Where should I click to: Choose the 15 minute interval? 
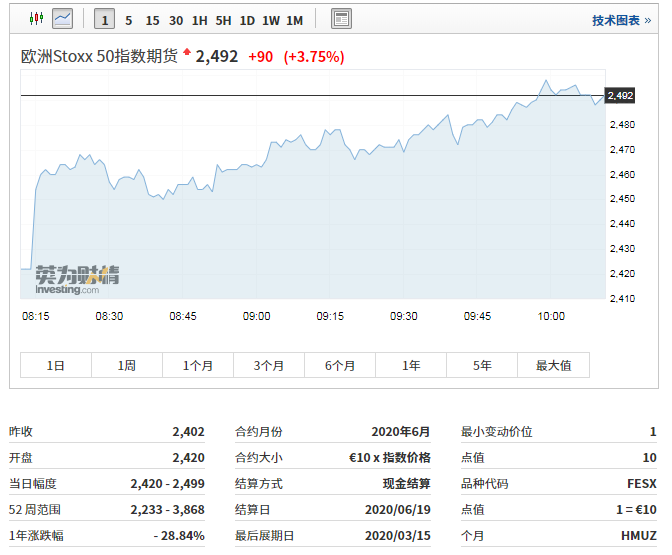point(152,20)
